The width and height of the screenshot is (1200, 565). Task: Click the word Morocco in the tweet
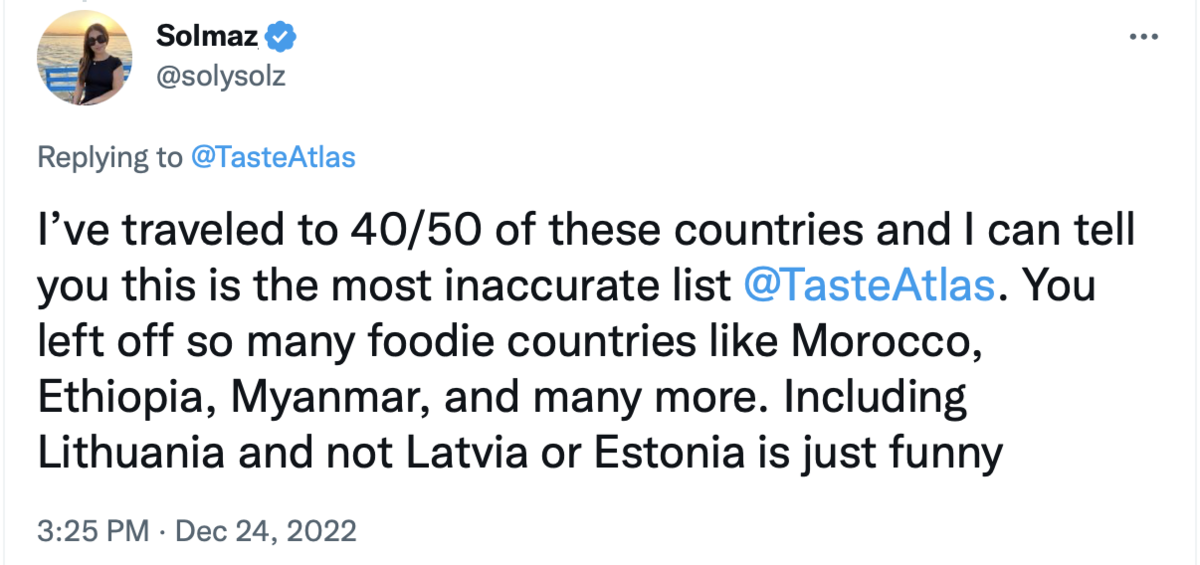(x=883, y=342)
